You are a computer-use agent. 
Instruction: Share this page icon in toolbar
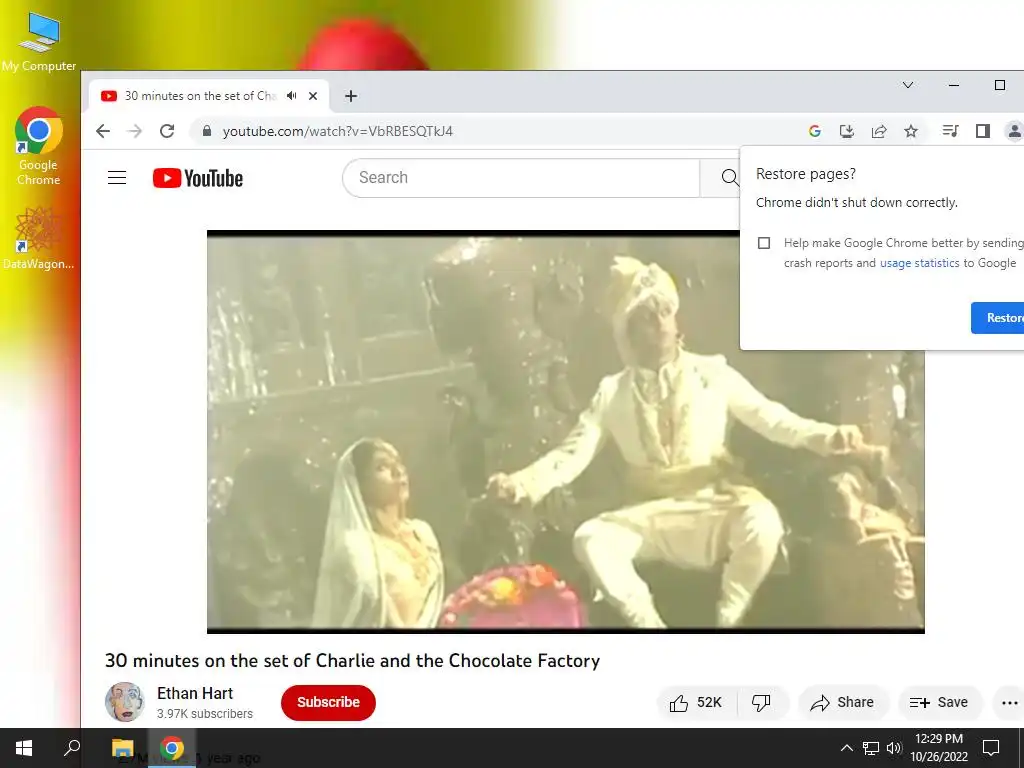point(879,131)
